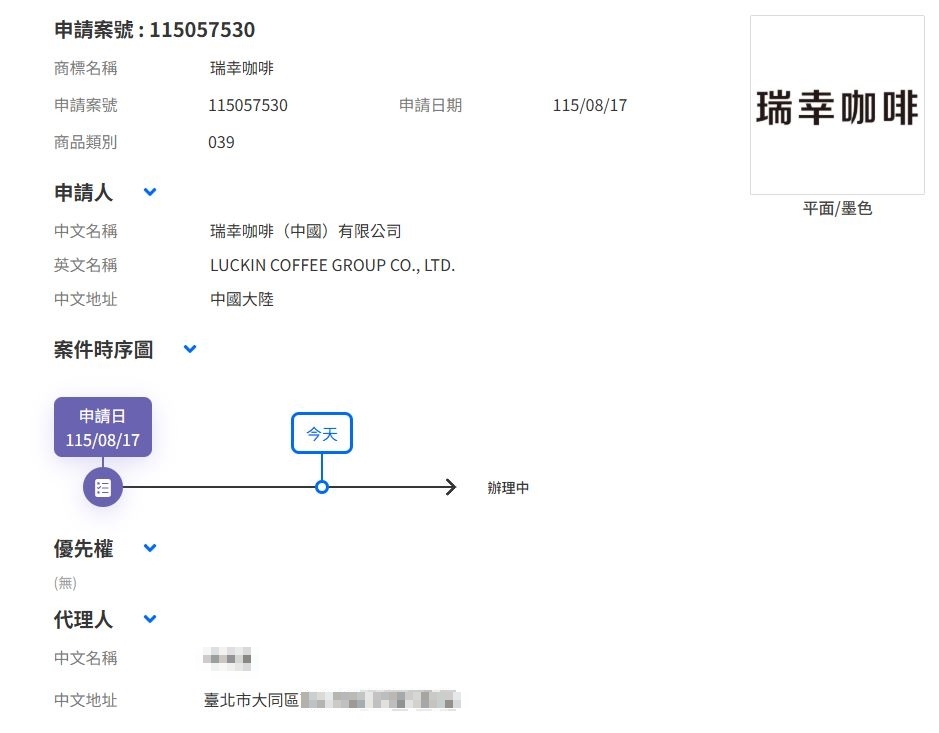Click the 商品類別 field label
Screen dimensions: 939x733
pos(86,143)
